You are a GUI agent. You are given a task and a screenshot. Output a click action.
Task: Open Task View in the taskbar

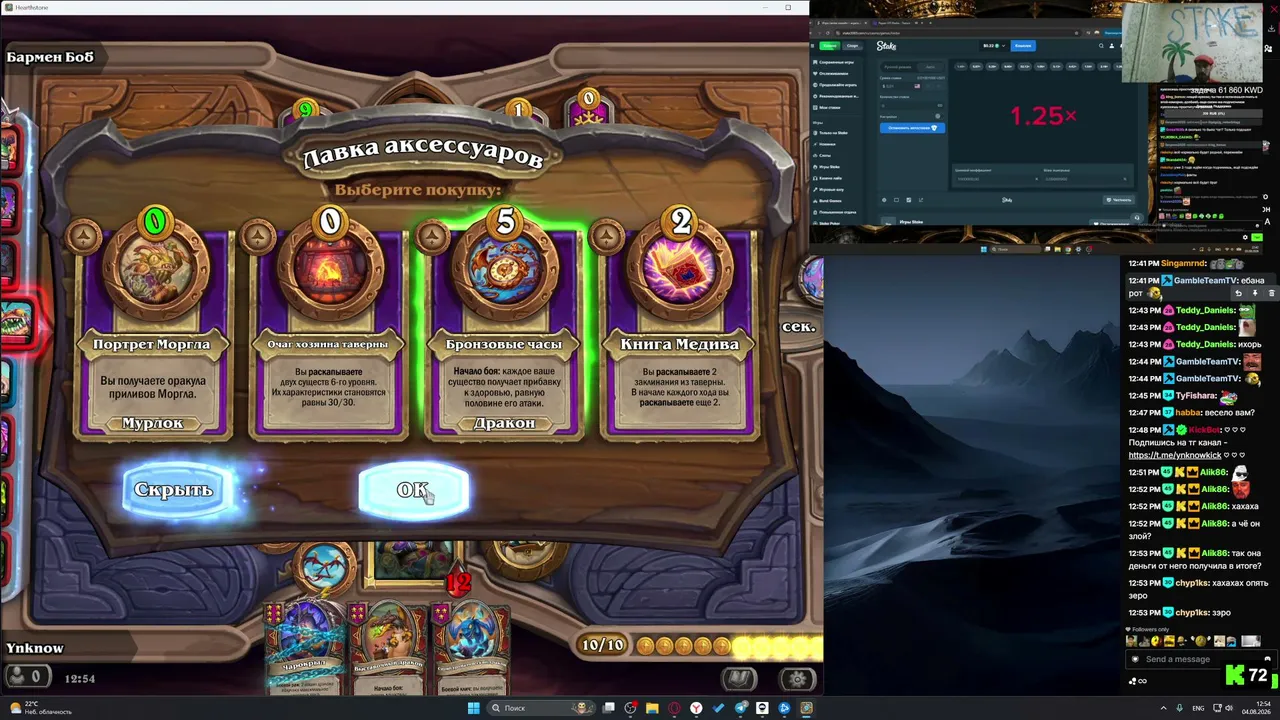click(x=609, y=708)
